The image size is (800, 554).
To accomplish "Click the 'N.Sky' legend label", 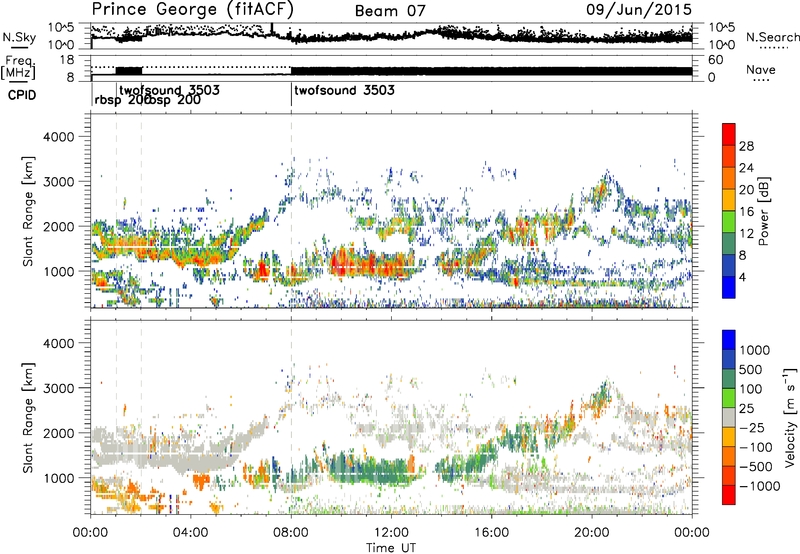I will click(19, 37).
